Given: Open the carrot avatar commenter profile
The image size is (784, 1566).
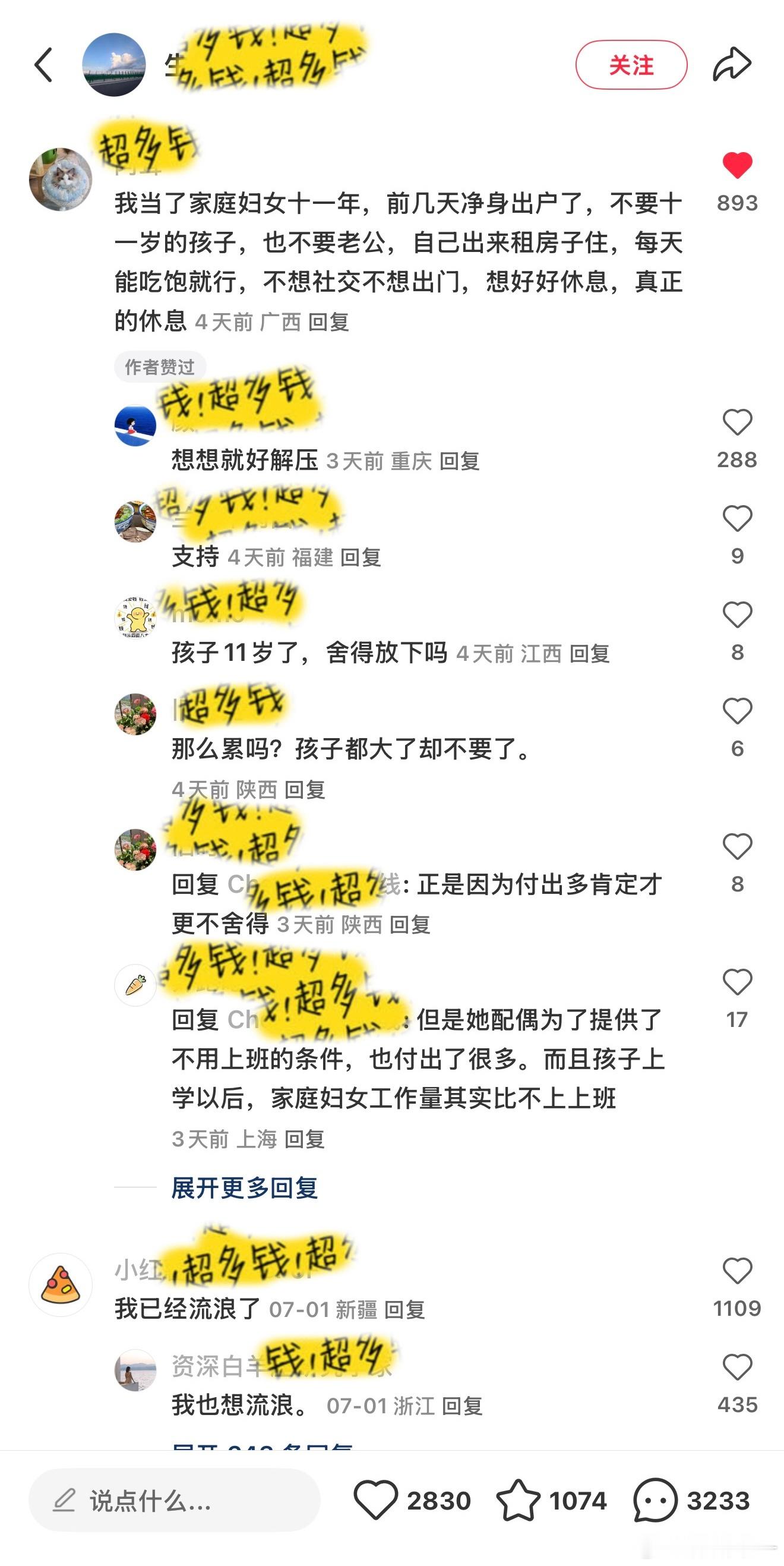Looking at the screenshot, I should [135, 985].
